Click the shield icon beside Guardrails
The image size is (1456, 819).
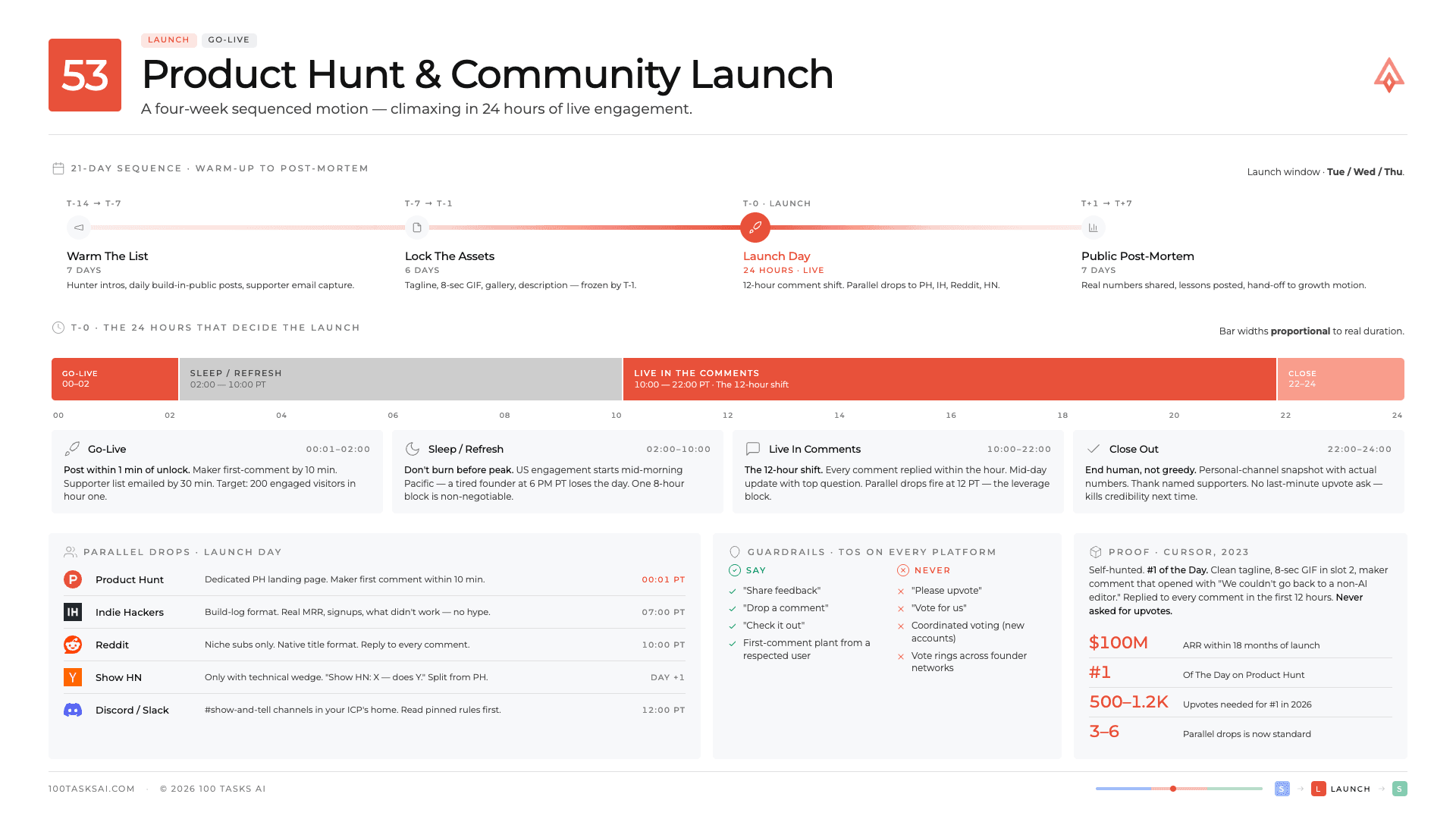tap(735, 552)
